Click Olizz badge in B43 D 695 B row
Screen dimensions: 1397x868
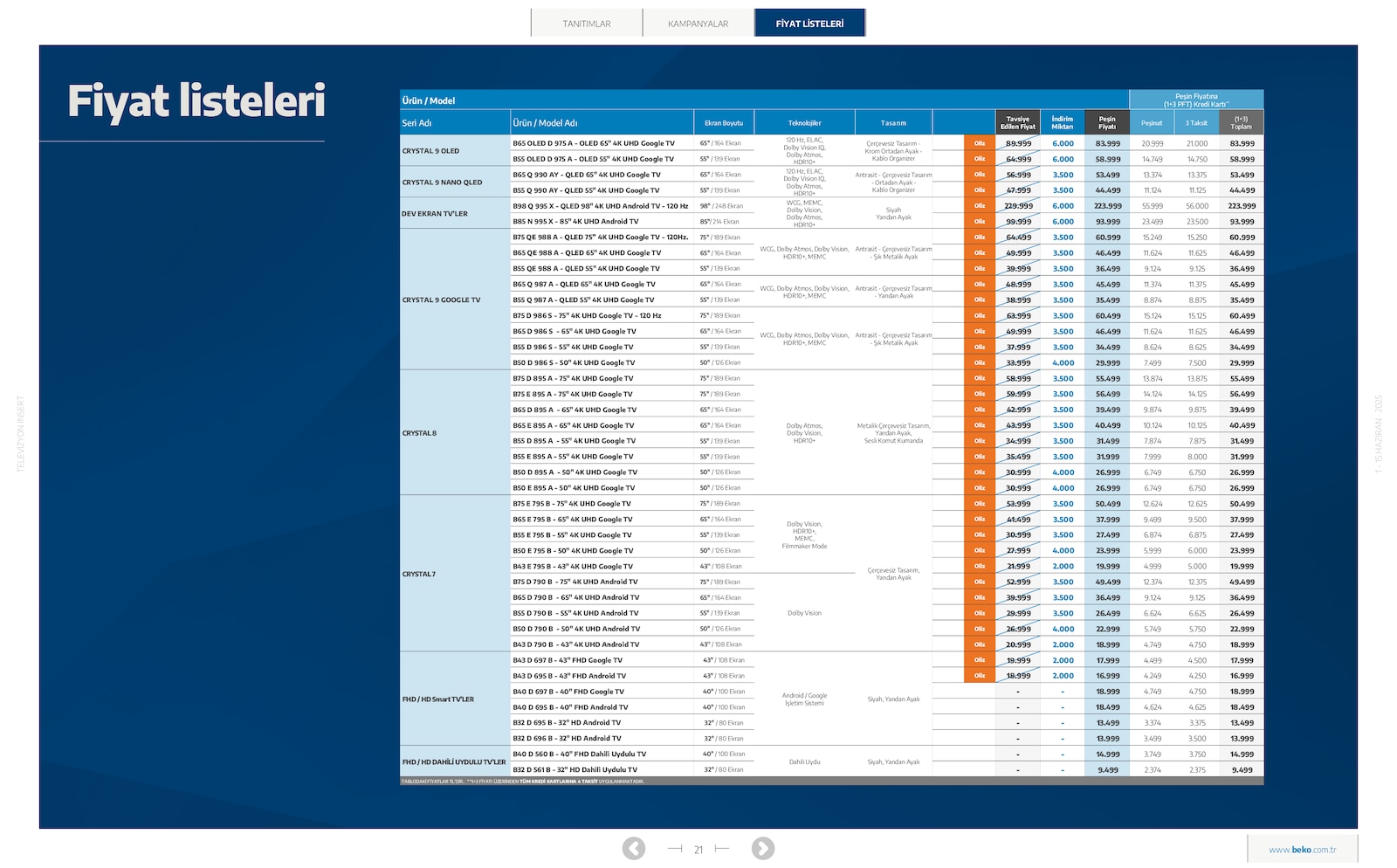980,676
